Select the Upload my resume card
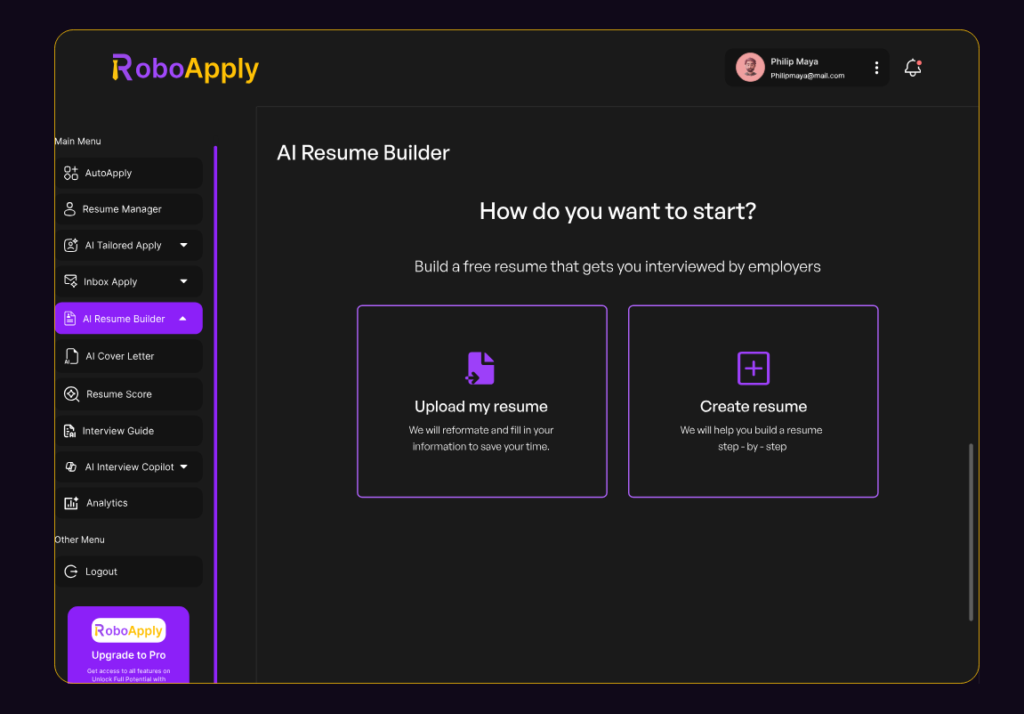 482,401
